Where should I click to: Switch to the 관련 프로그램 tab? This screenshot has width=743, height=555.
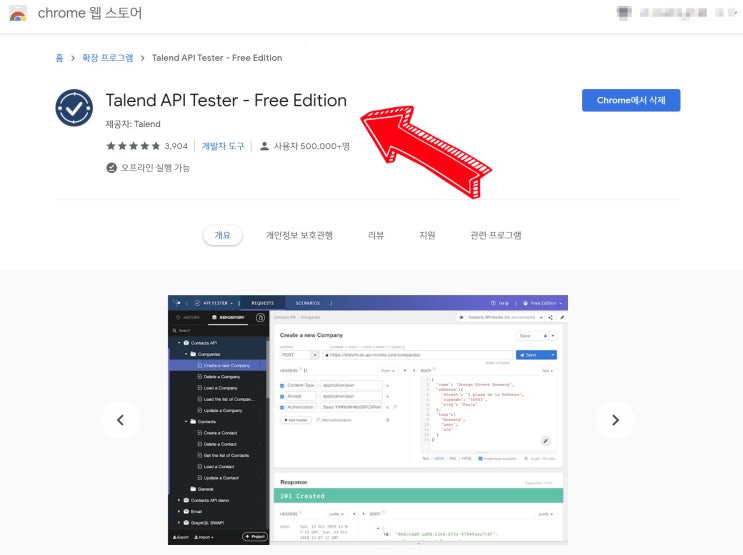pos(496,235)
